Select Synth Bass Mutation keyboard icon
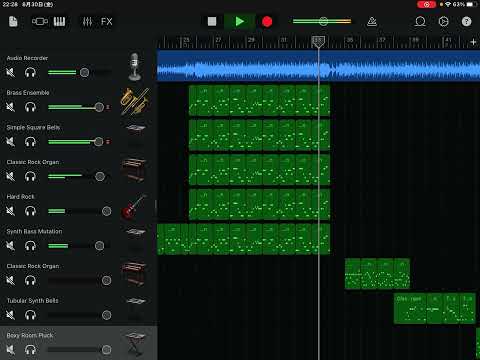Image resolution: width=480 pixels, height=360 pixels. point(135,232)
